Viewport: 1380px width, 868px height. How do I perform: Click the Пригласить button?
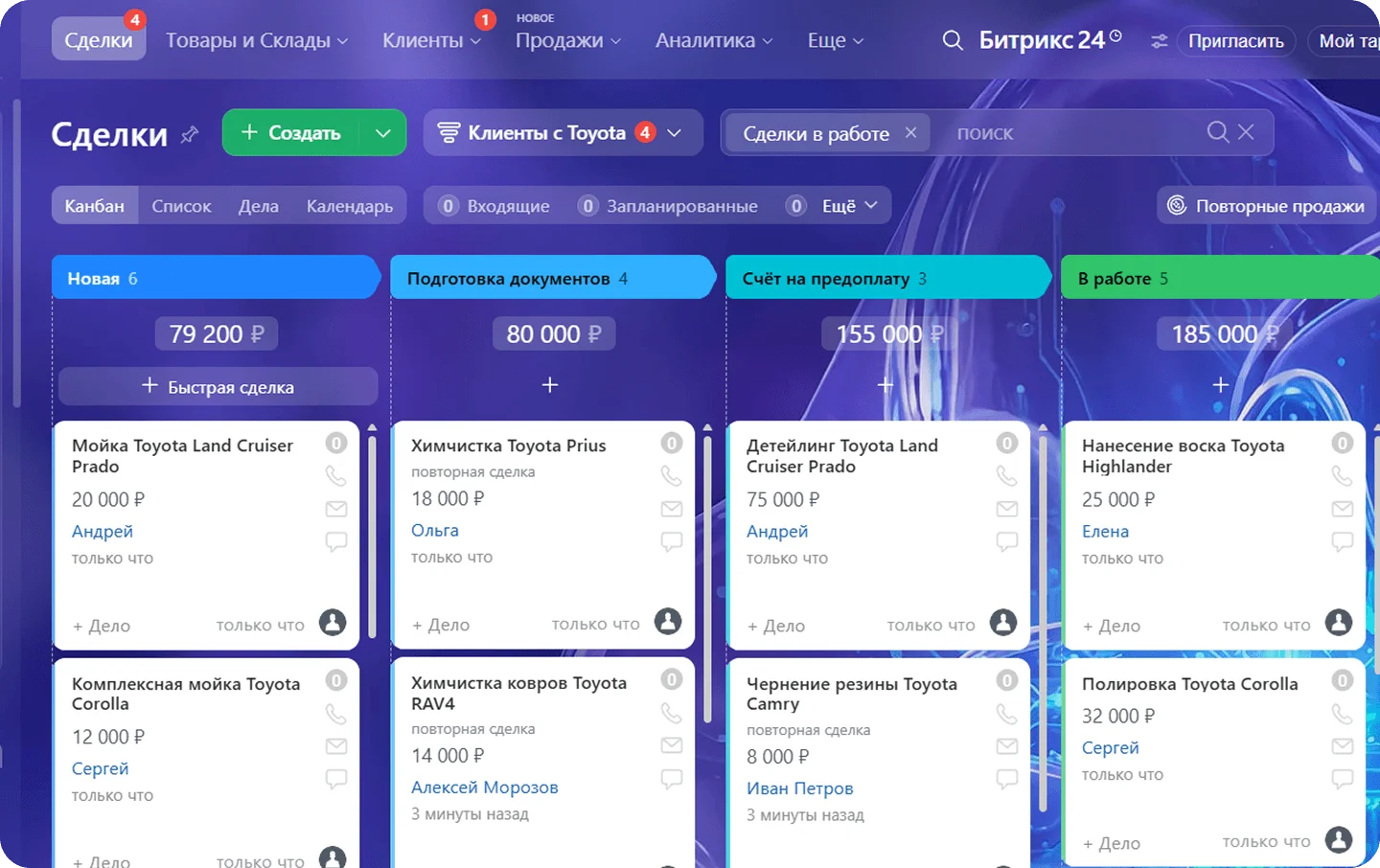[1236, 41]
